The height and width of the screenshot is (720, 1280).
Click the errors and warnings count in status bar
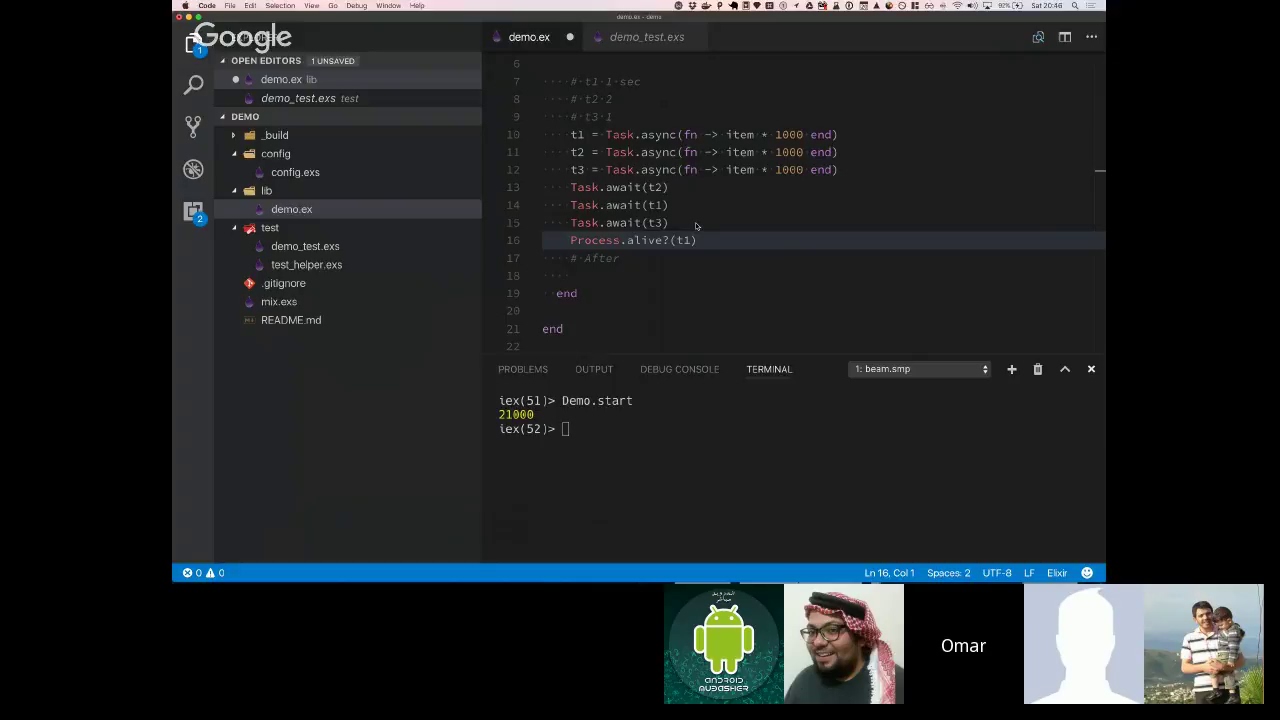coord(204,573)
